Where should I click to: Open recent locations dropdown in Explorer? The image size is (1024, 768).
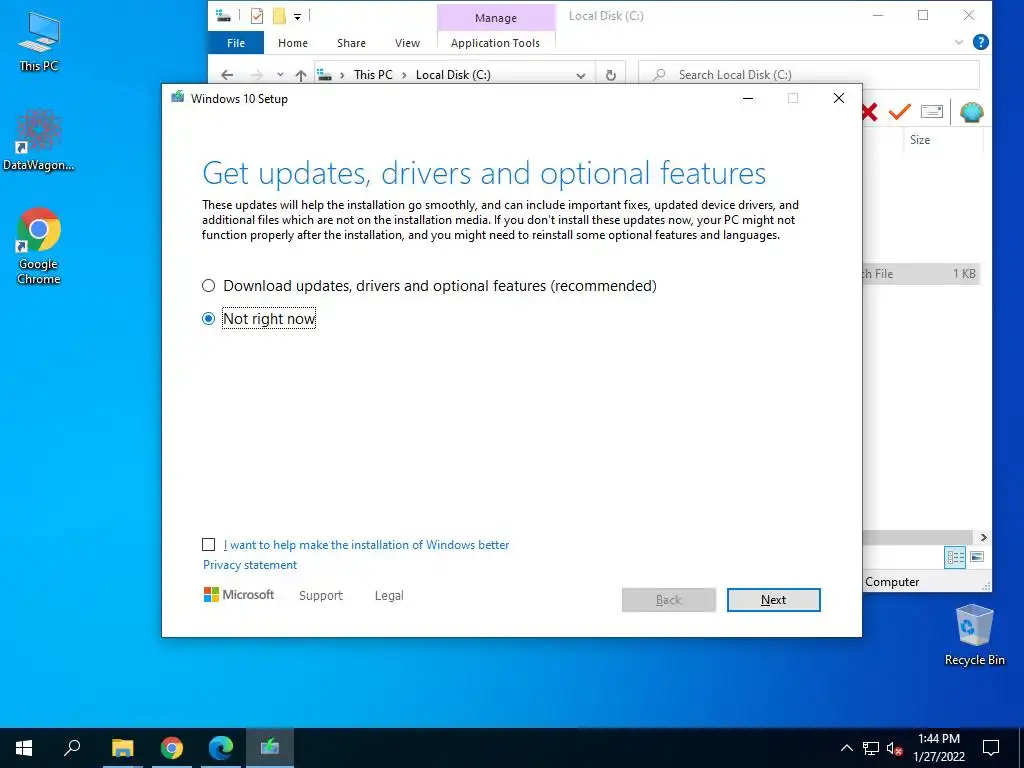[x=280, y=75]
